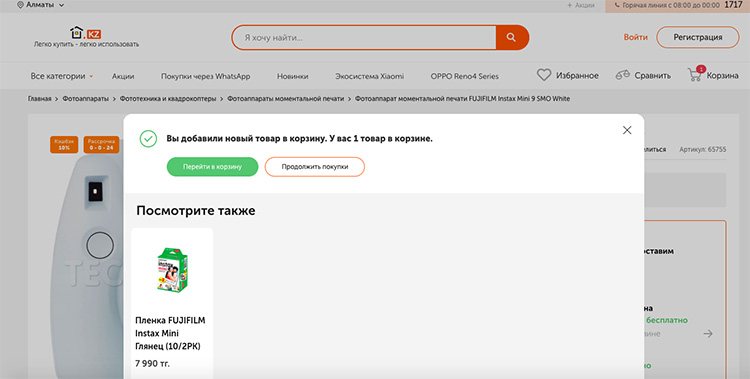750x379 pixels.
Task: Click the hotline 1717 banner
Action: [x=677, y=5]
